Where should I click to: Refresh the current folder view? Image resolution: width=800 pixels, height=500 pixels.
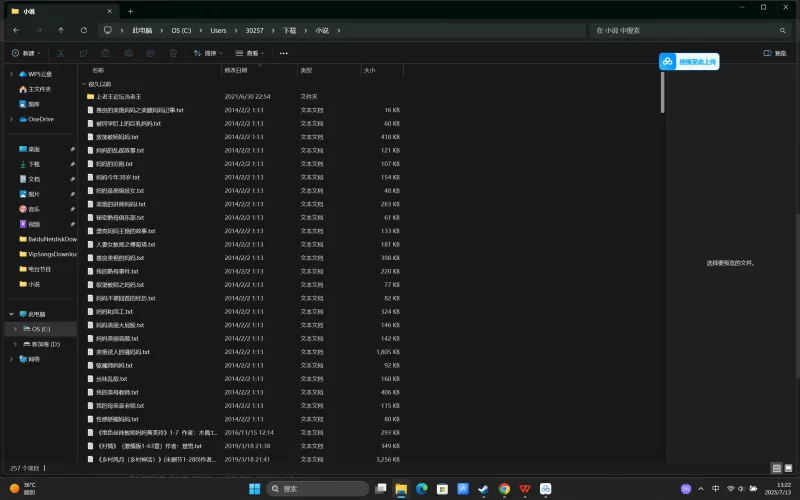click(x=84, y=31)
